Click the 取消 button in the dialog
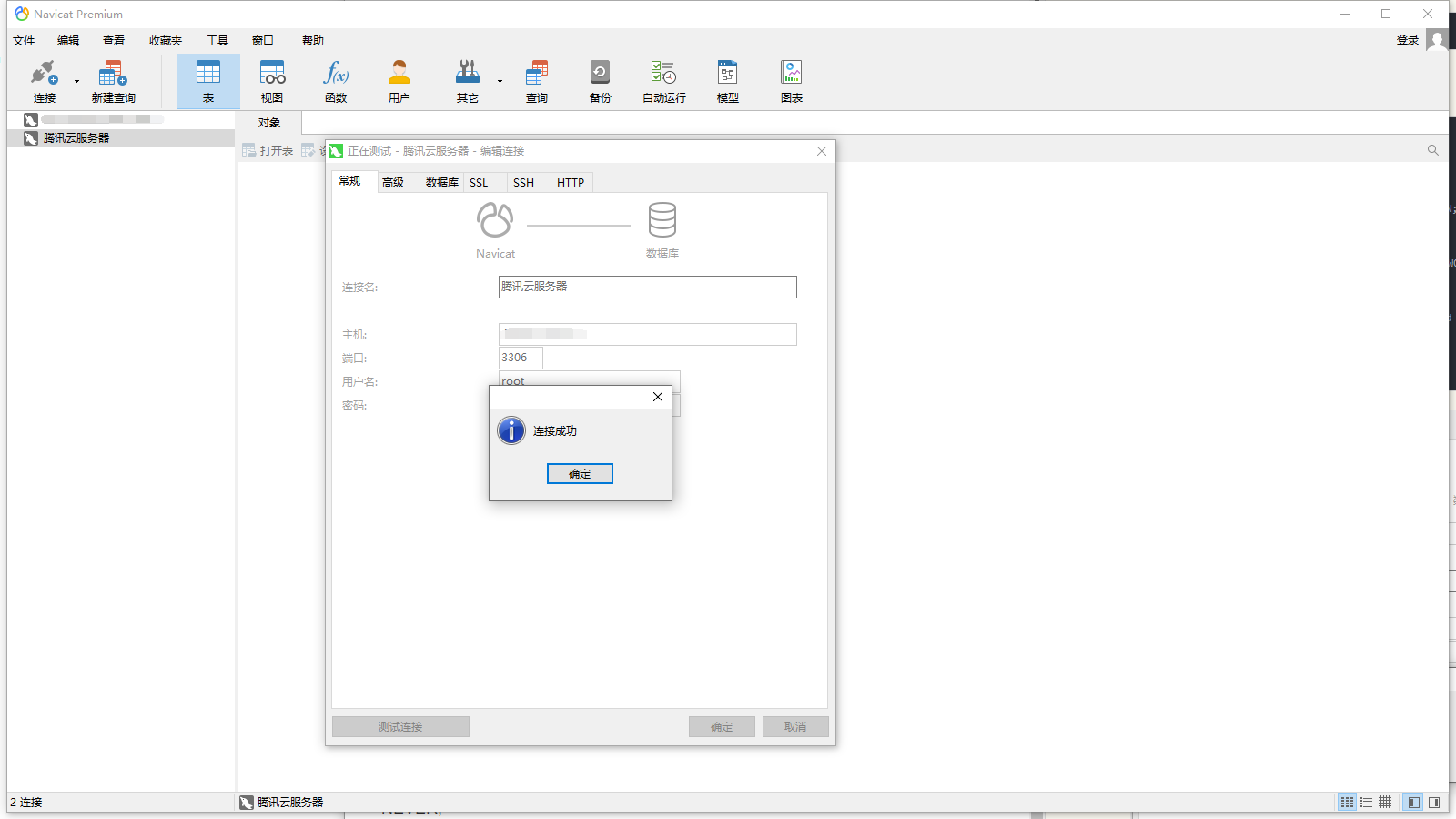 point(795,727)
